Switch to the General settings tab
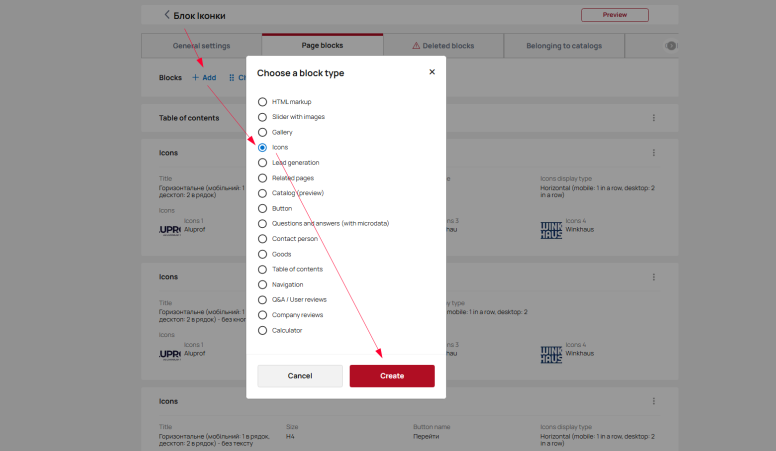This screenshot has height=451, width=776. tap(201, 46)
